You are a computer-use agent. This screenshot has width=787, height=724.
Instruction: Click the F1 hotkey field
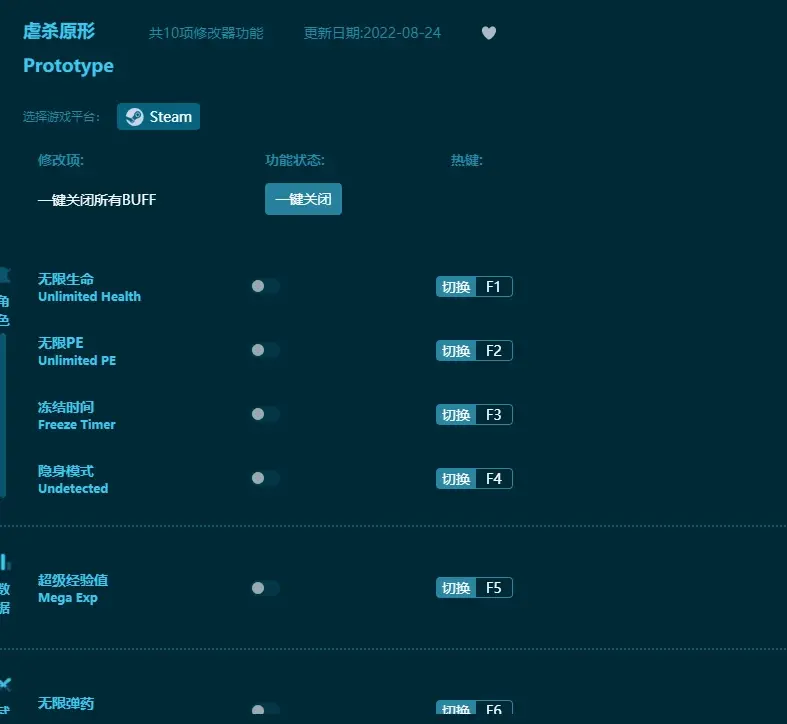click(494, 287)
